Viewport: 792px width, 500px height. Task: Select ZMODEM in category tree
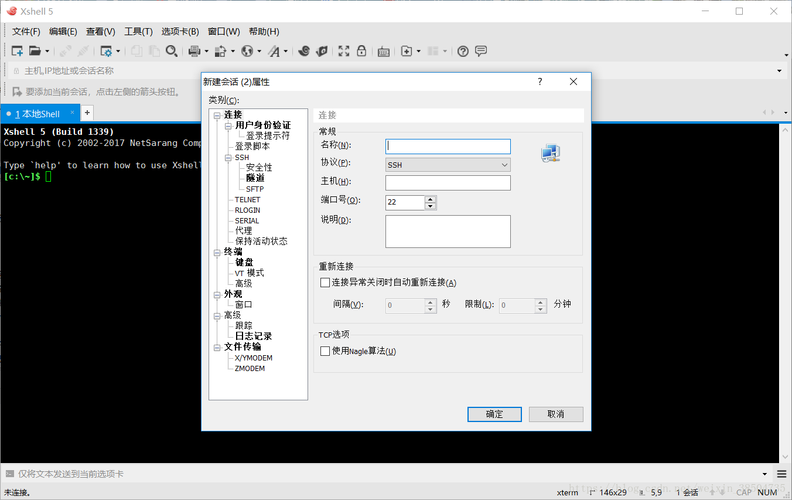click(250, 368)
